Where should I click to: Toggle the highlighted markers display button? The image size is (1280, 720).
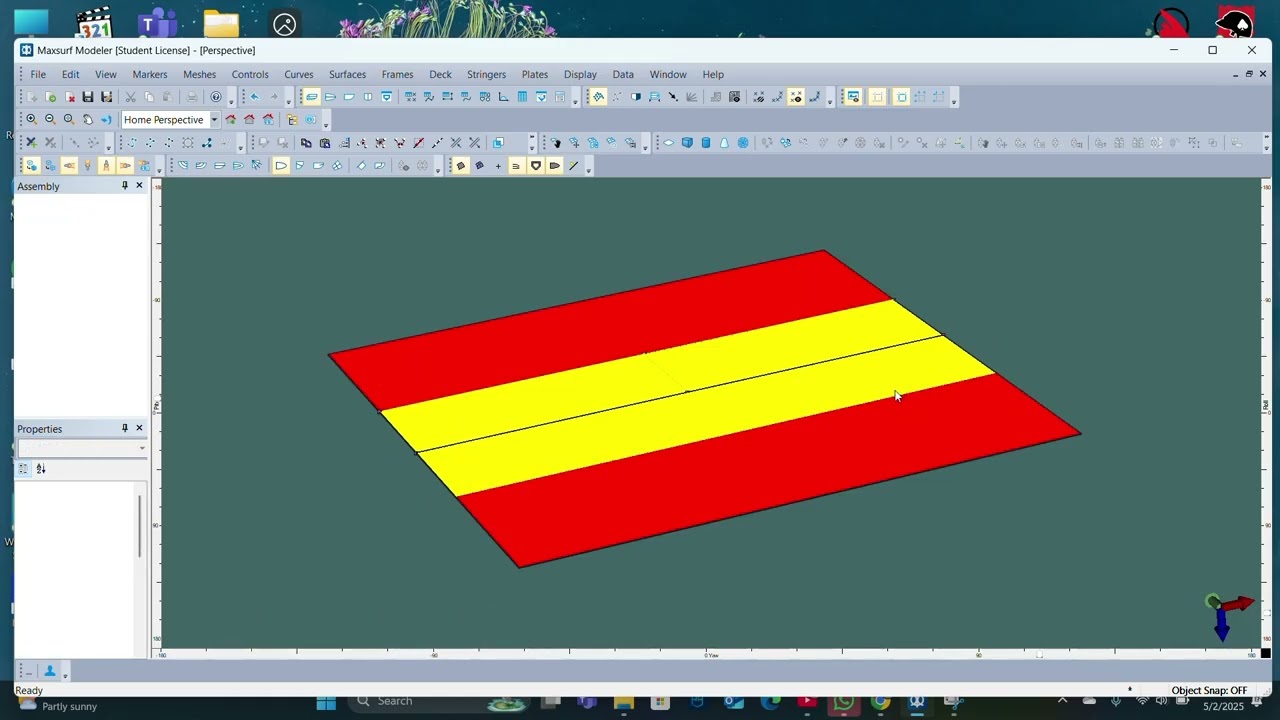click(796, 97)
